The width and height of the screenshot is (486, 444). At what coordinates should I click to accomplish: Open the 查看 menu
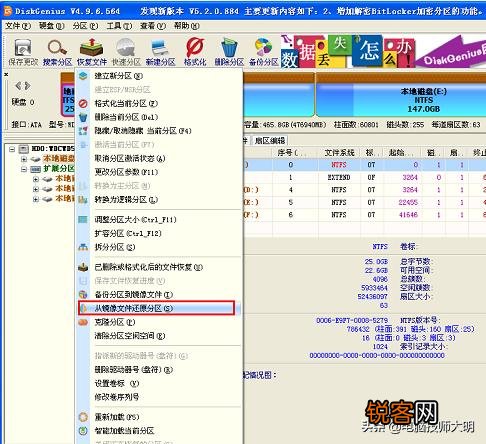pyautogui.click(x=153, y=26)
